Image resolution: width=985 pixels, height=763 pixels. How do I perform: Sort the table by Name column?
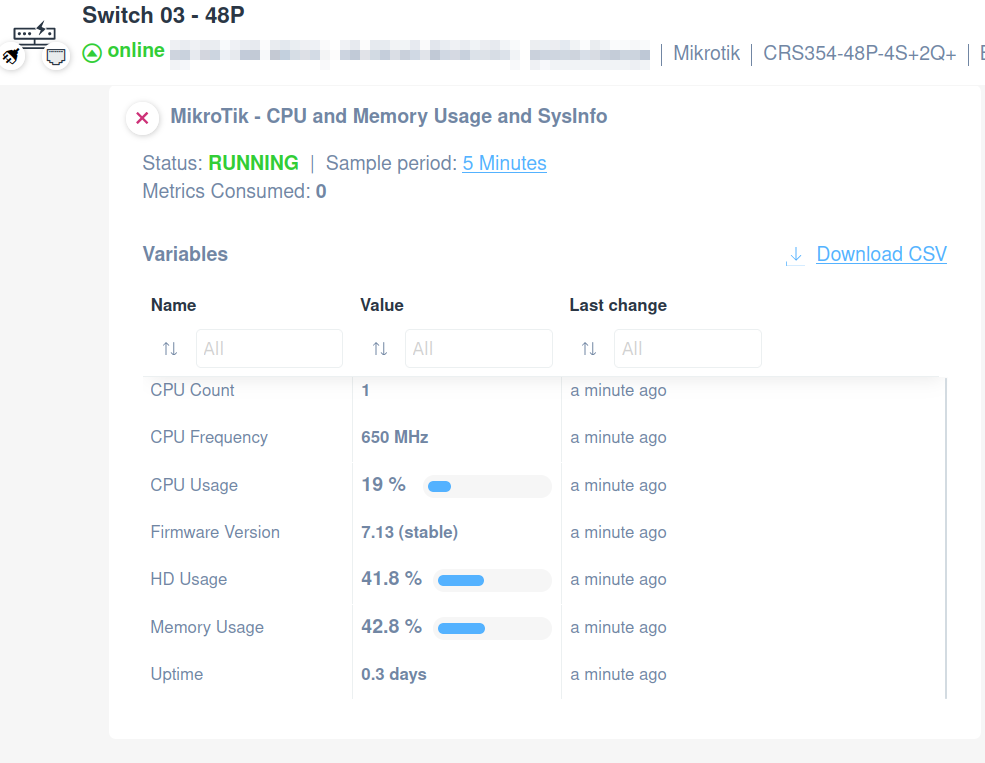tap(170, 349)
